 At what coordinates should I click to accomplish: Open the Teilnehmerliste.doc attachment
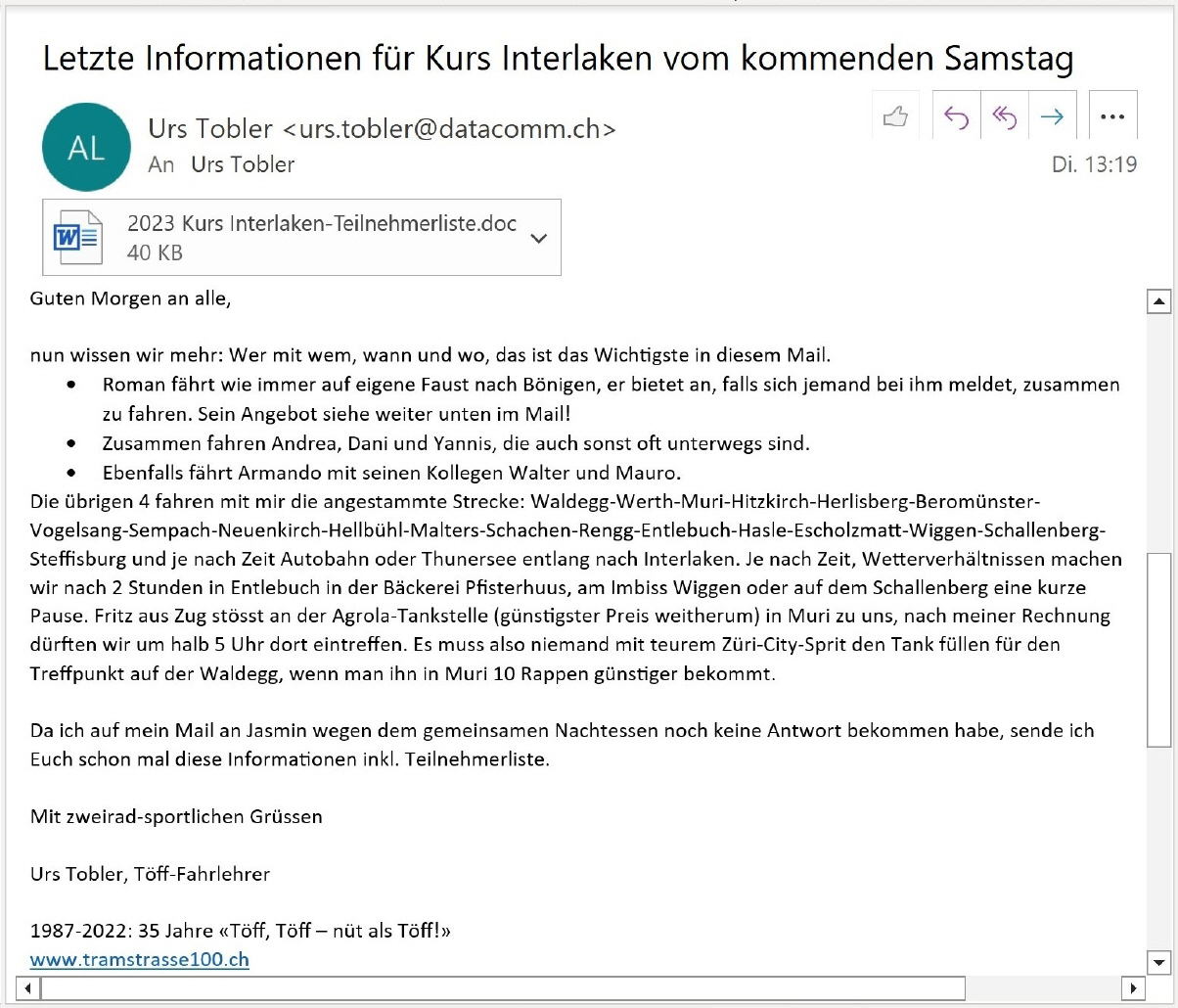[x=321, y=224]
